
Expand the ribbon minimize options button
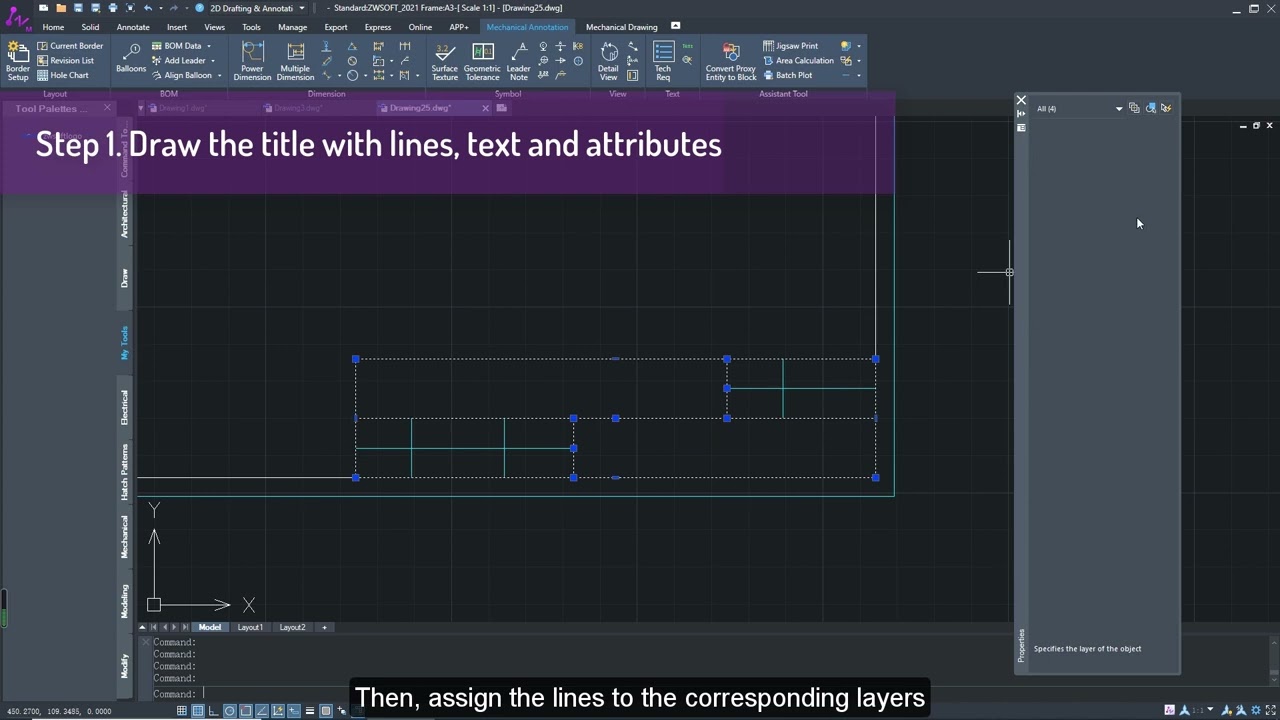coord(675,26)
